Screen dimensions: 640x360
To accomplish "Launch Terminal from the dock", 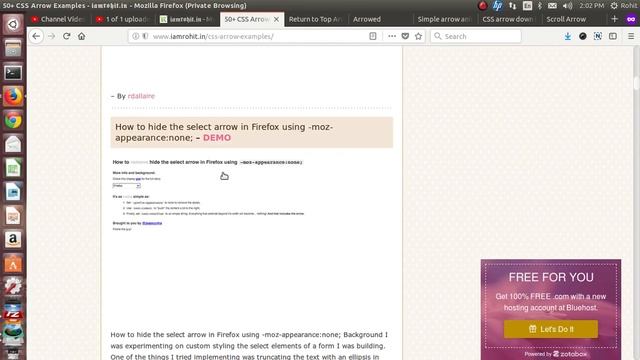I will [x=13, y=73].
